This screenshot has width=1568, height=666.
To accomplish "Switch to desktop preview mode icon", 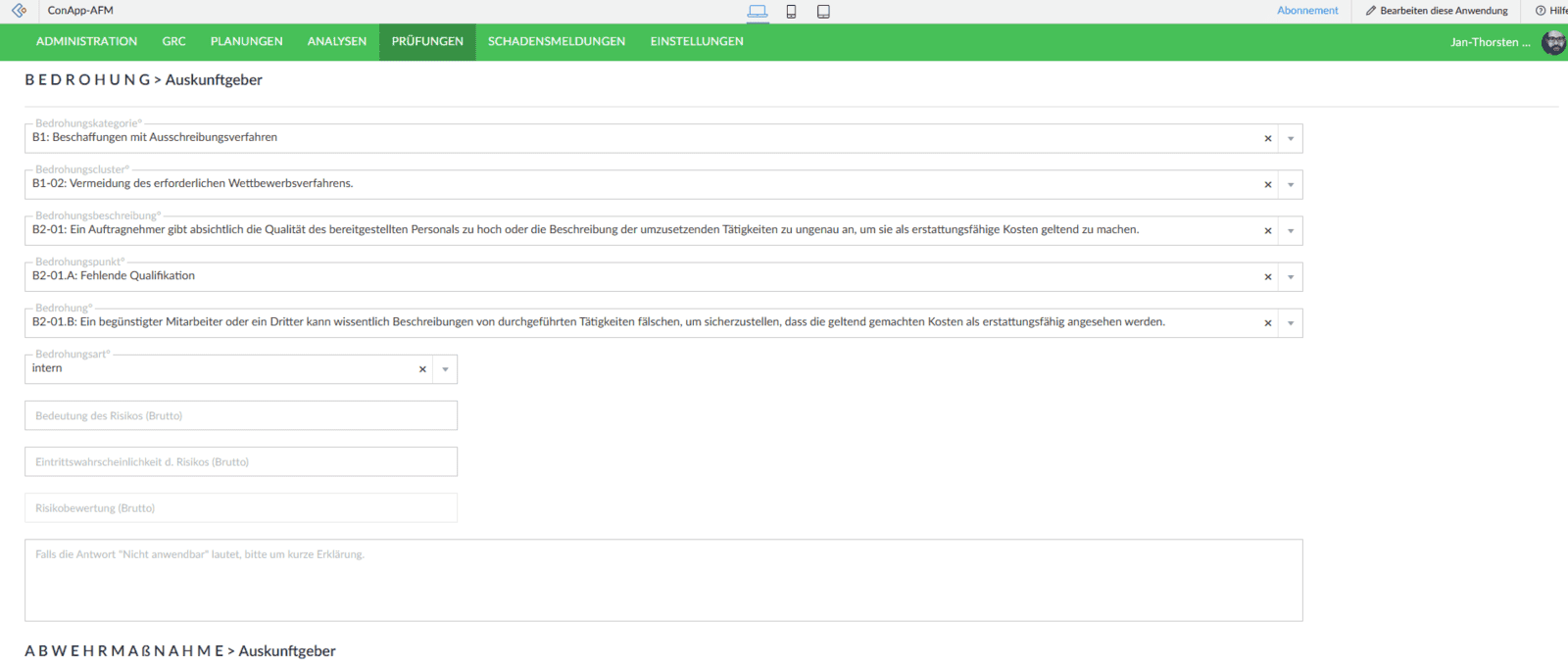I will tap(758, 12).
